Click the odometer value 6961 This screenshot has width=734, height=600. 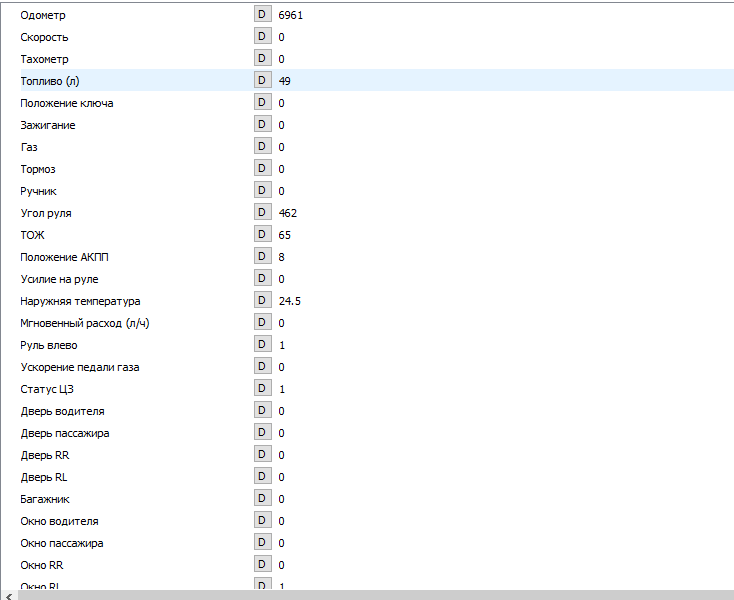click(291, 16)
